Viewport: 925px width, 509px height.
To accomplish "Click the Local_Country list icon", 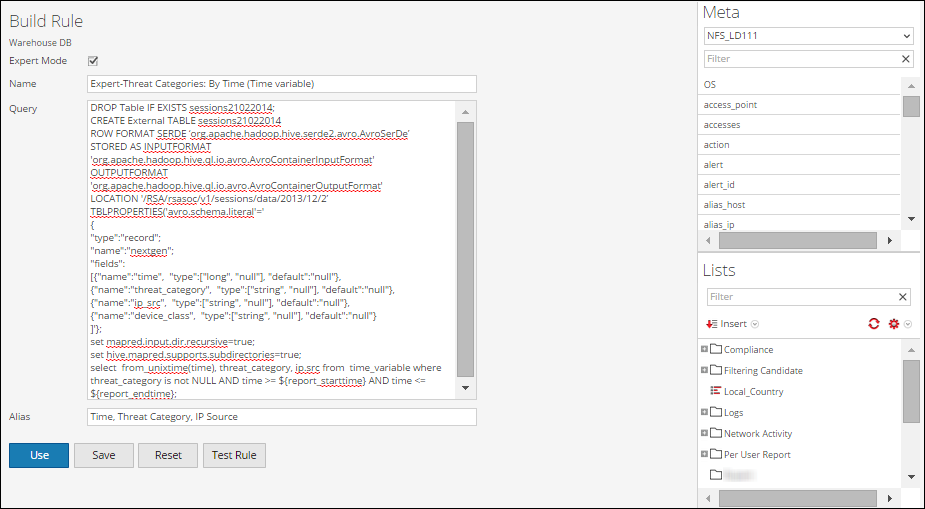I will click(x=716, y=391).
